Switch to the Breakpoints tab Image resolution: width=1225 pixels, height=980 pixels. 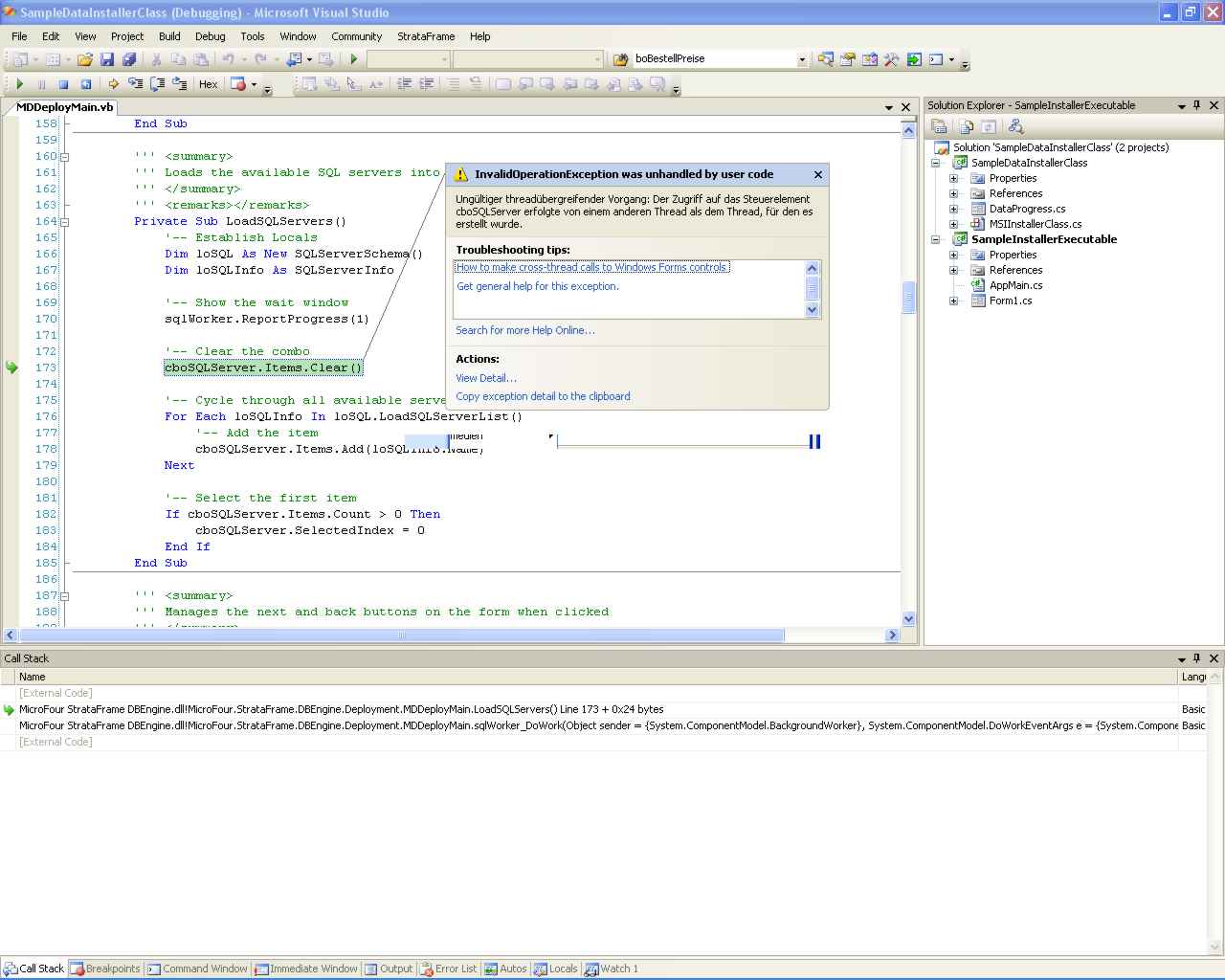click(x=105, y=969)
